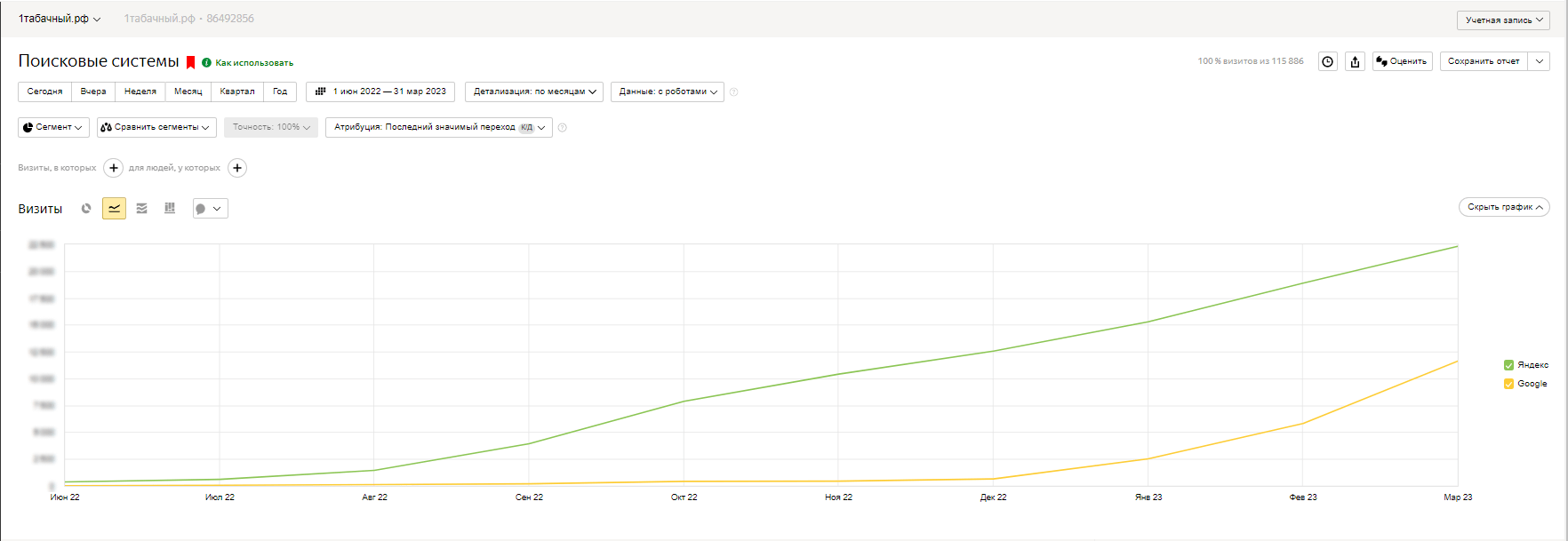The image size is (1568, 541).
Task: Click the 'Оценить' feedback button
Action: pos(1402,61)
